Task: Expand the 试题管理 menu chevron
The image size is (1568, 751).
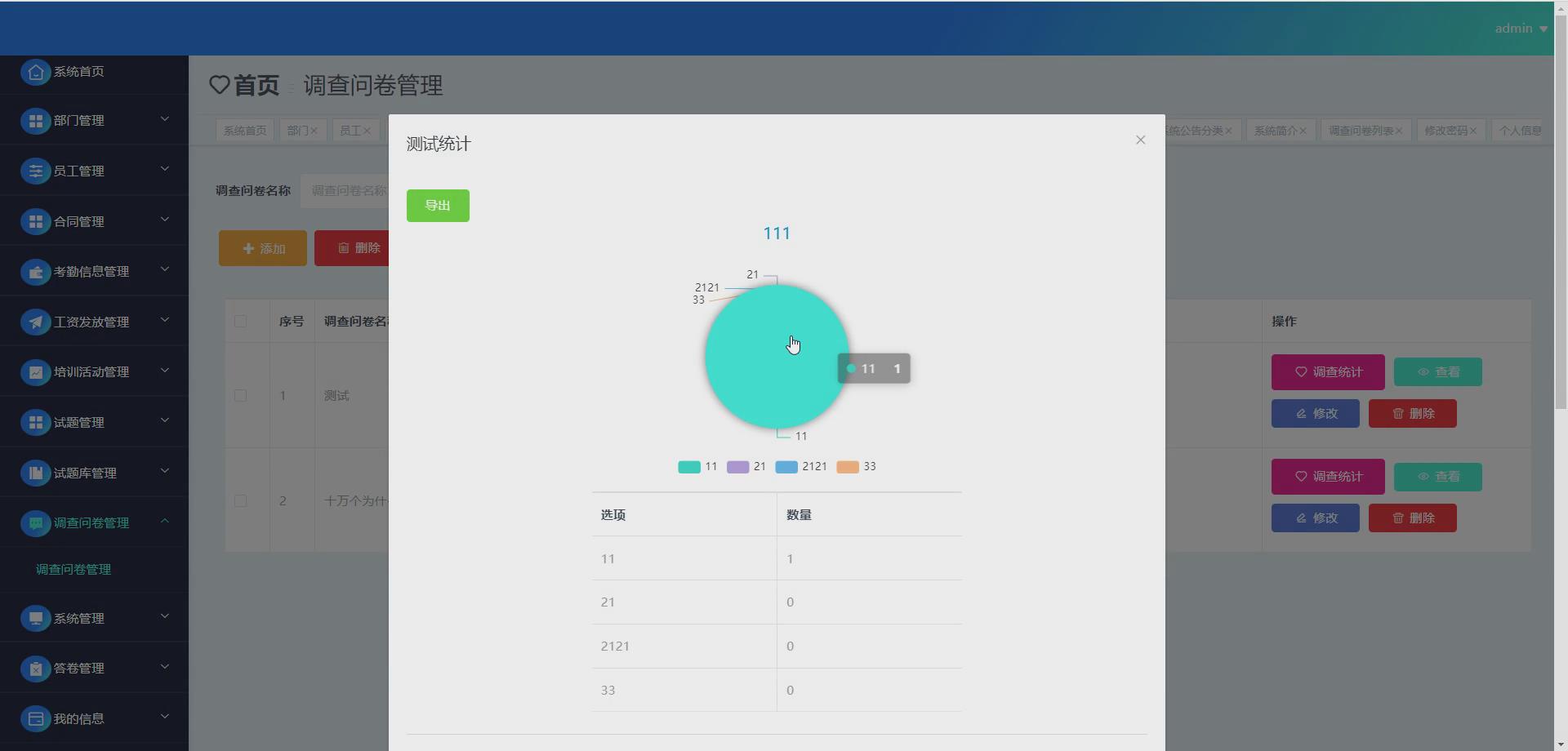Action: tap(165, 420)
